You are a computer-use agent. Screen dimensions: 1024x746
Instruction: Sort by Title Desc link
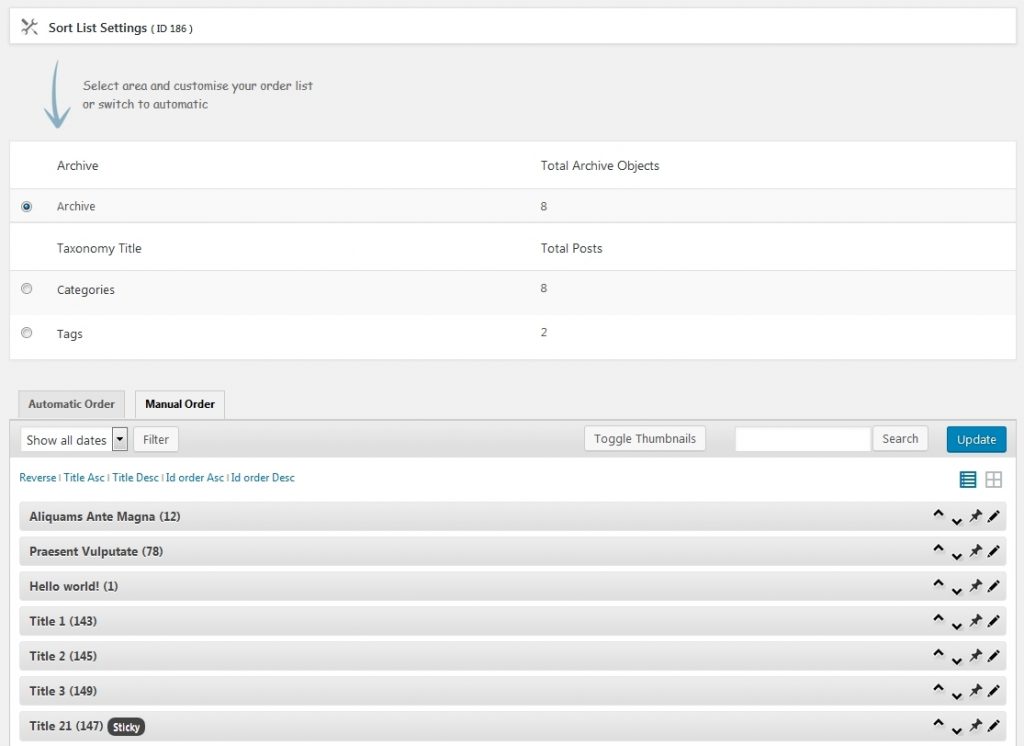pyautogui.click(x=135, y=478)
